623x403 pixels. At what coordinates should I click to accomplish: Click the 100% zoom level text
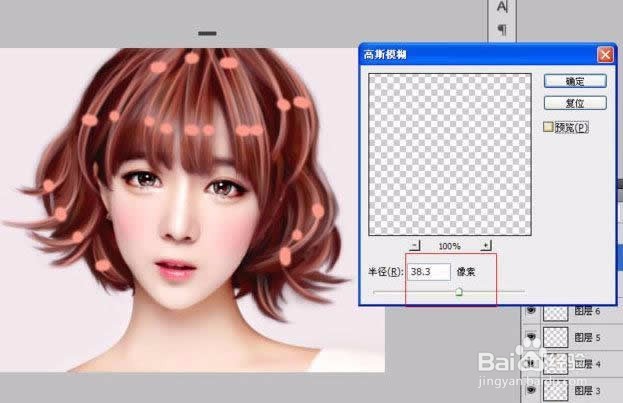click(x=449, y=246)
